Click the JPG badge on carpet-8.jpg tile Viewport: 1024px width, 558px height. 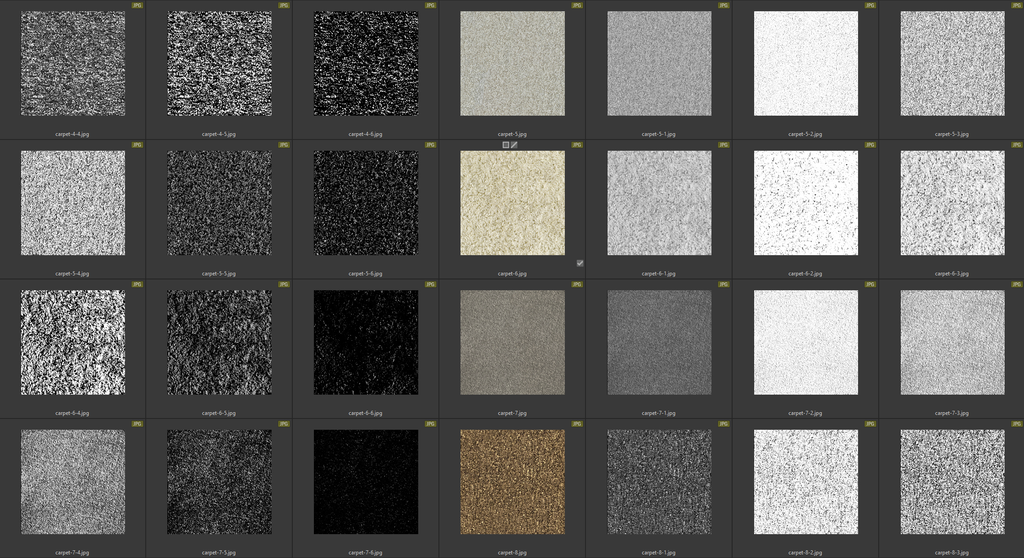(x=577, y=424)
